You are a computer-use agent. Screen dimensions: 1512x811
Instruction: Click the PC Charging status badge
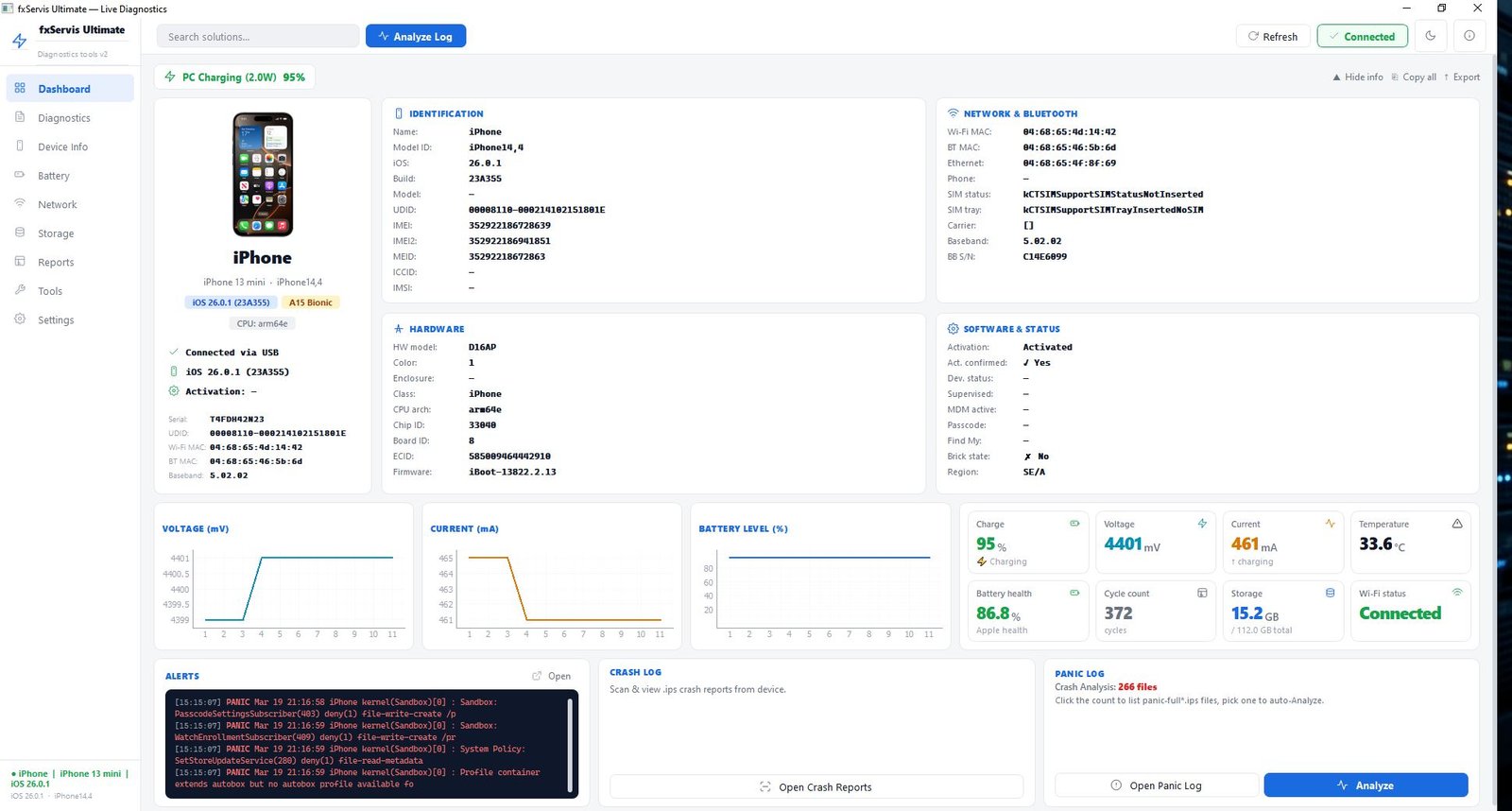click(x=234, y=78)
